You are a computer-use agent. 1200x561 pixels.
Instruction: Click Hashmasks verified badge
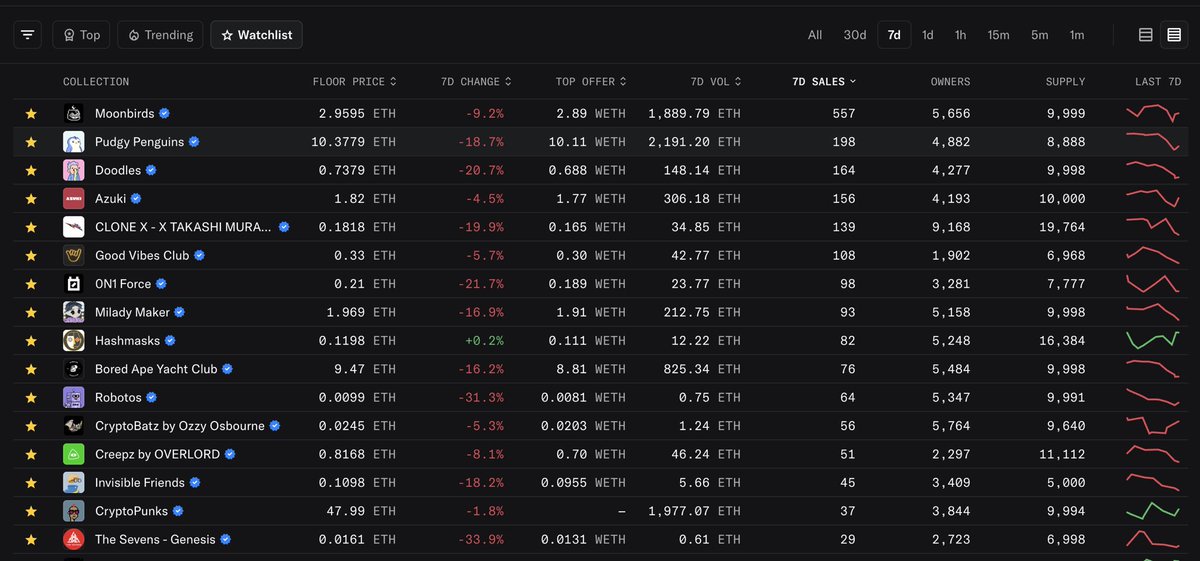coord(170,341)
